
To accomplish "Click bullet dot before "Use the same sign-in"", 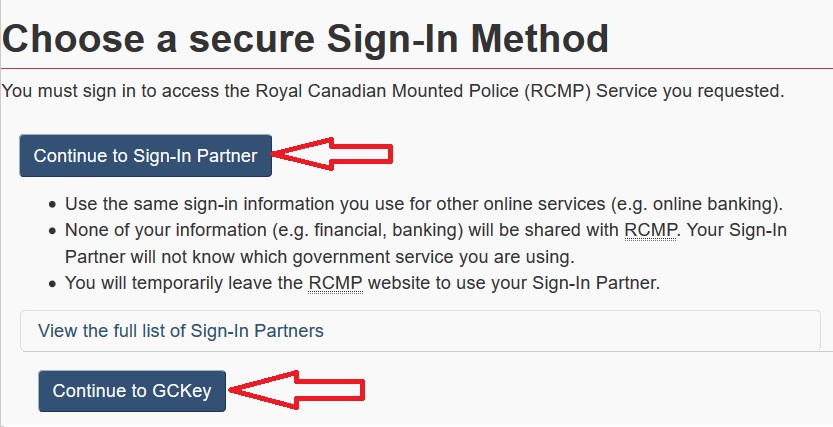I will tap(53, 204).
